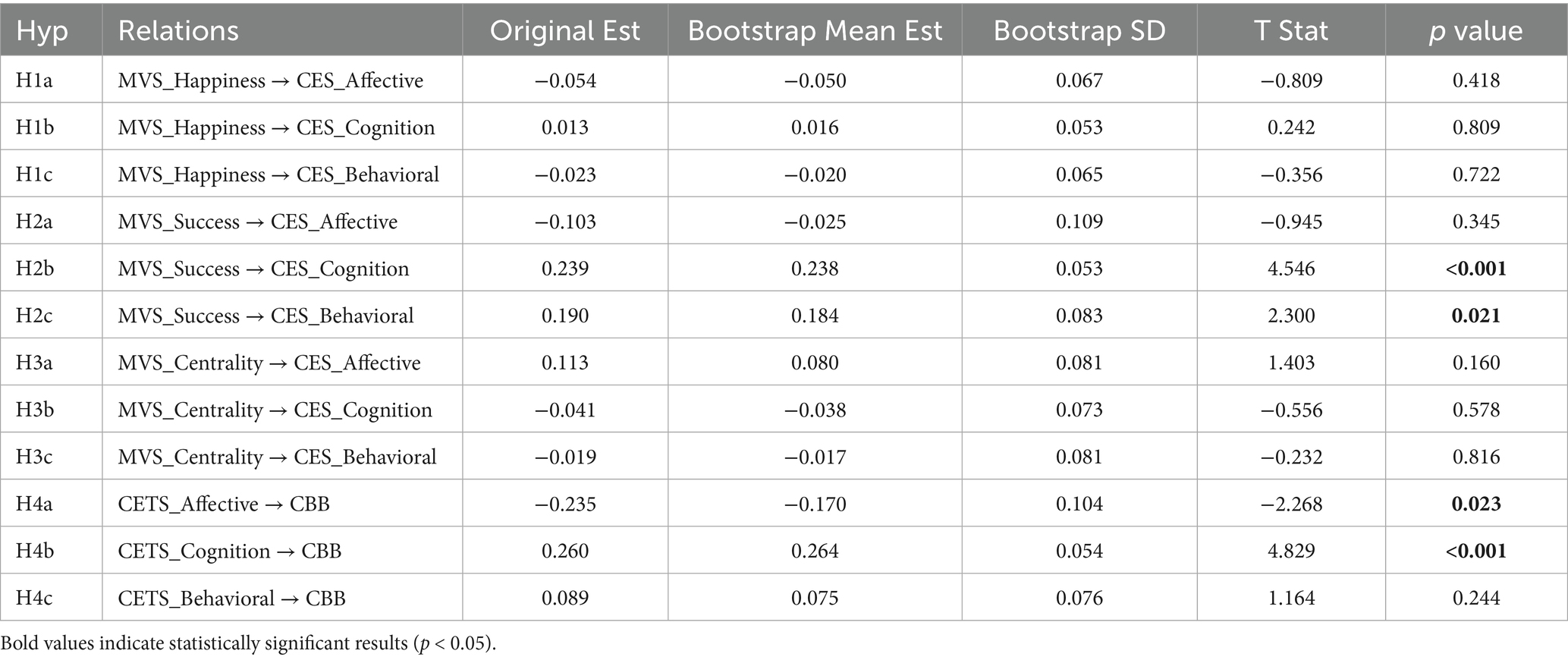This screenshot has height=660, width=1568.
Task: Select the T Stat value 4.829
Action: pyautogui.click(x=1291, y=551)
